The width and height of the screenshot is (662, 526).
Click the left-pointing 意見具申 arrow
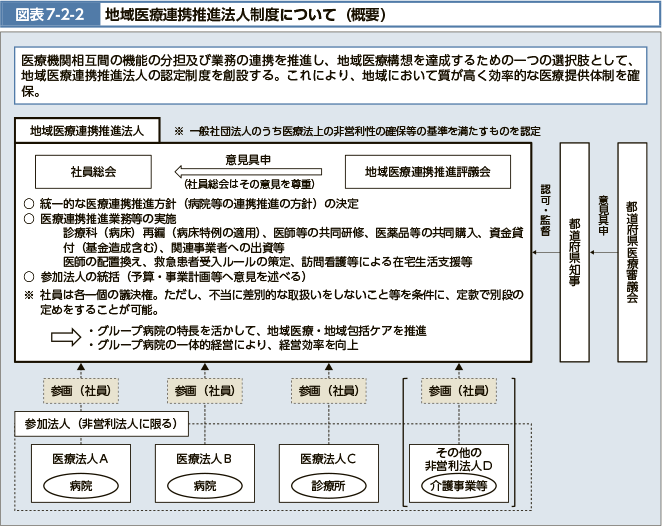point(248,171)
